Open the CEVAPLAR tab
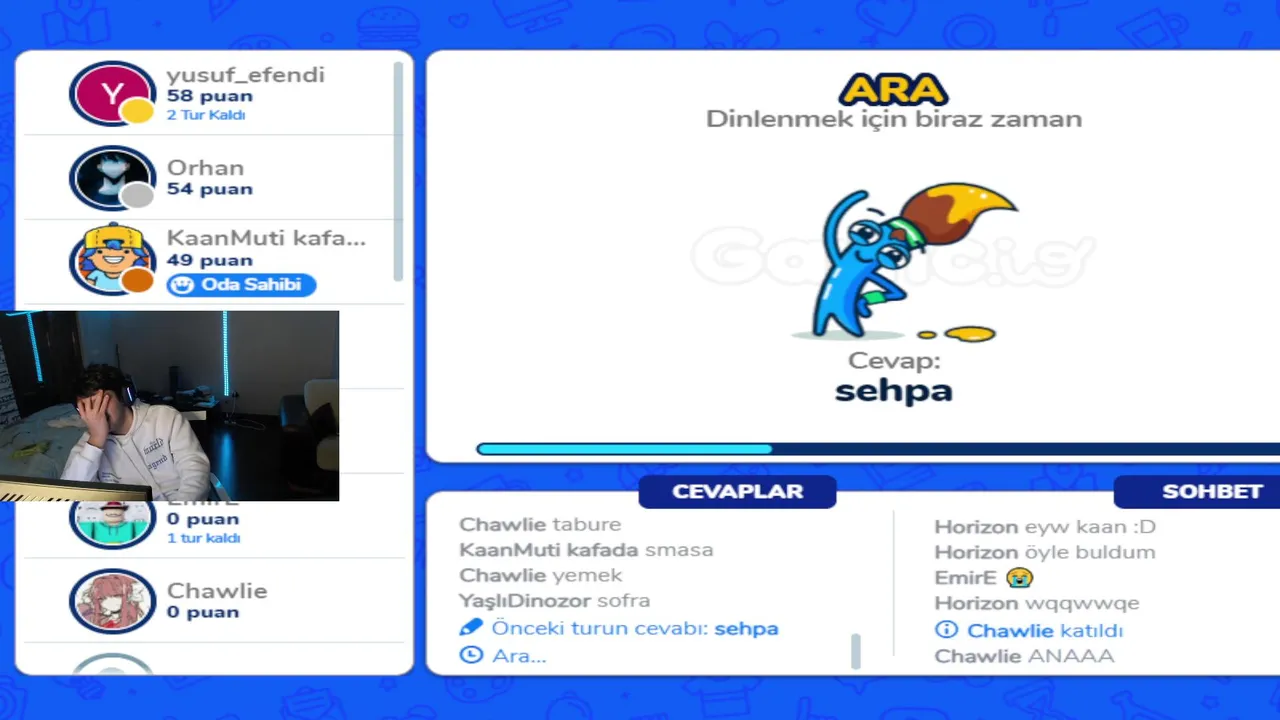 pos(738,491)
